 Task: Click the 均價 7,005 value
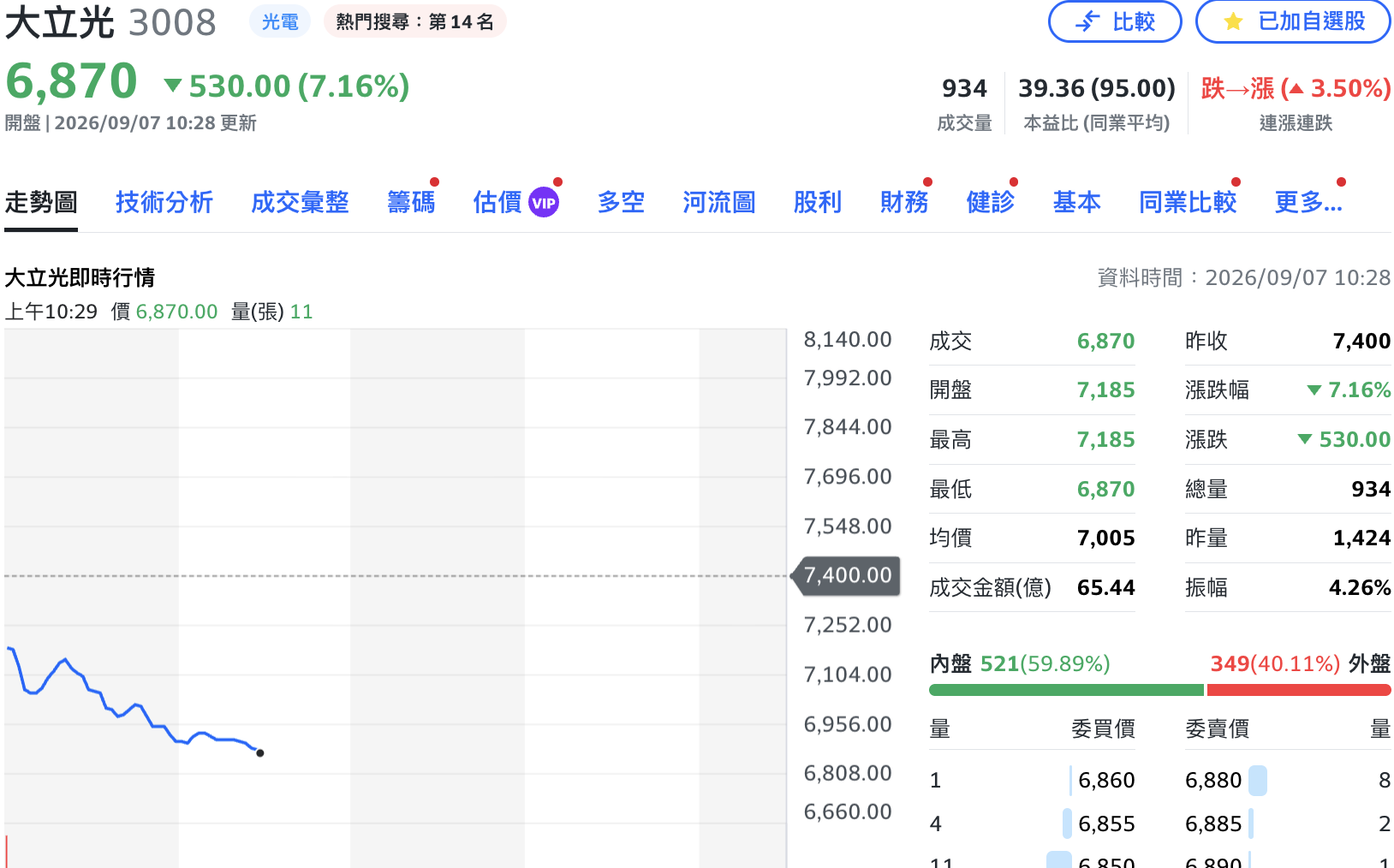(1105, 538)
